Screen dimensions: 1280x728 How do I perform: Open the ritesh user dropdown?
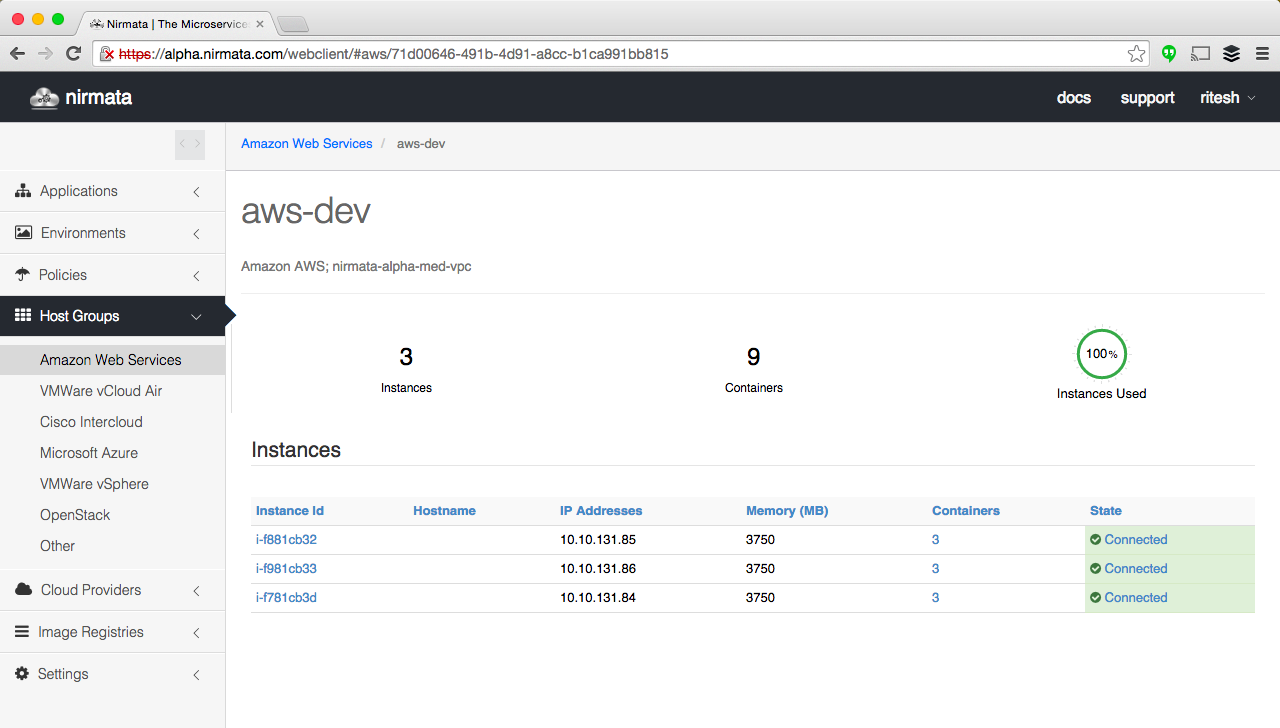(1228, 98)
